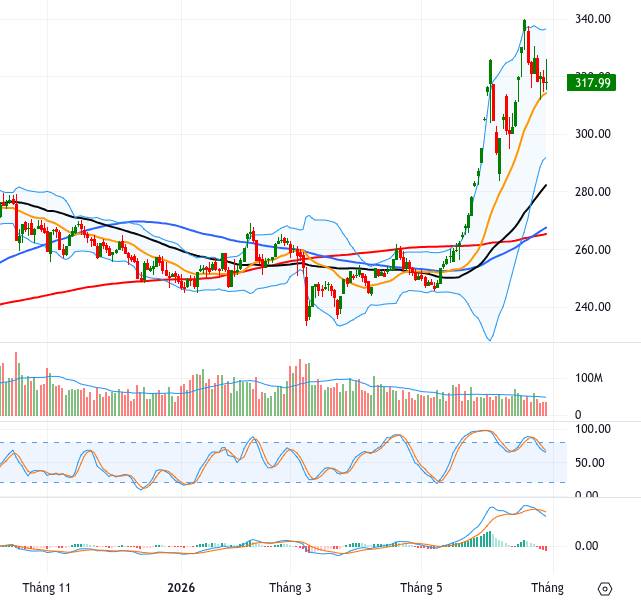Select the 50.00 stochastic scale label

[589, 463]
